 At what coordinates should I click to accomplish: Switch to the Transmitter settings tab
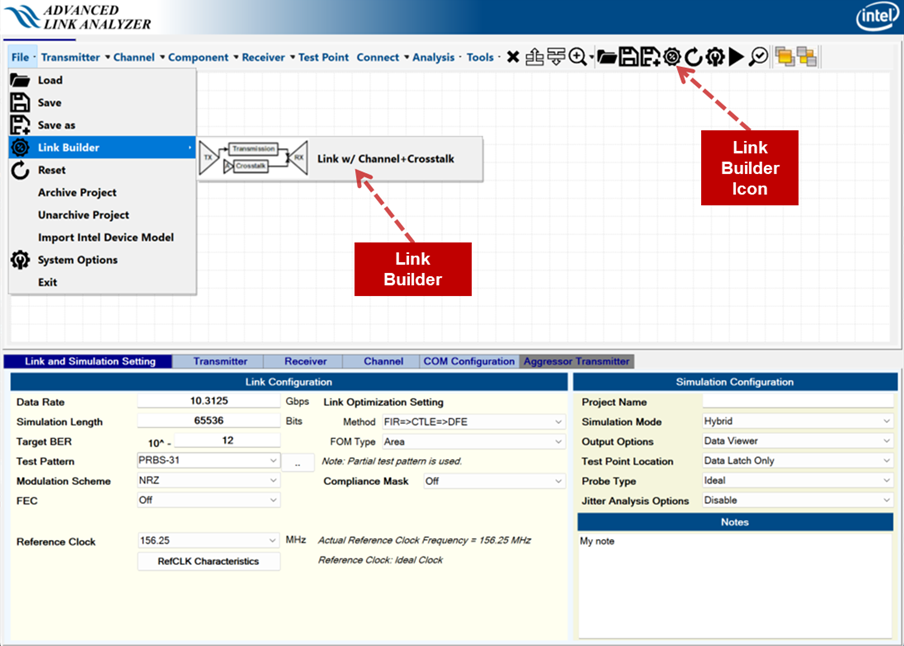(219, 362)
